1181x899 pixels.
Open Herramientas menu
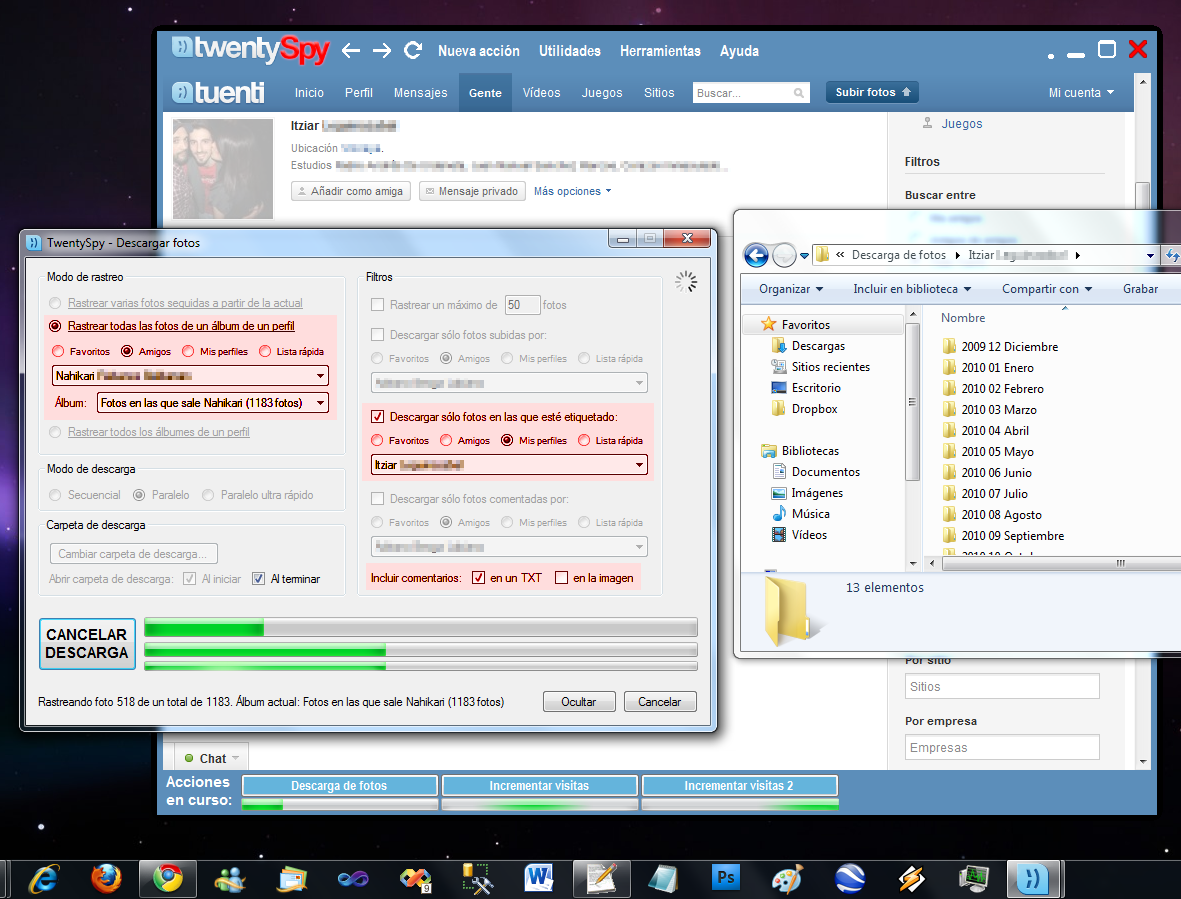click(x=660, y=51)
